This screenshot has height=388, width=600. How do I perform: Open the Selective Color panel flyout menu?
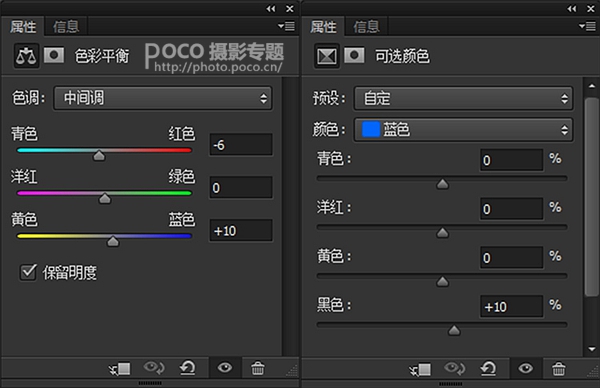(x=587, y=26)
